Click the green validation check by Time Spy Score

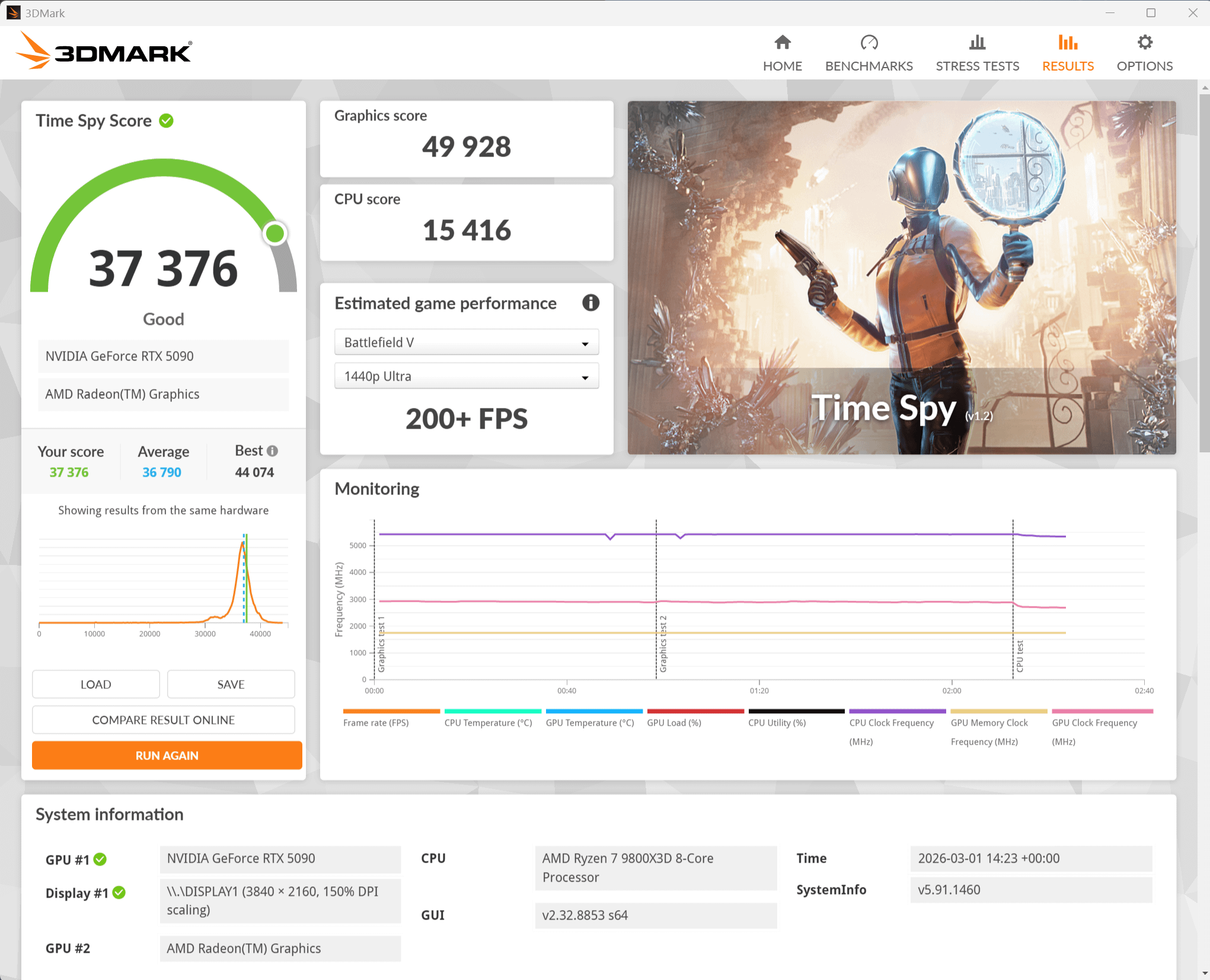[x=167, y=121]
